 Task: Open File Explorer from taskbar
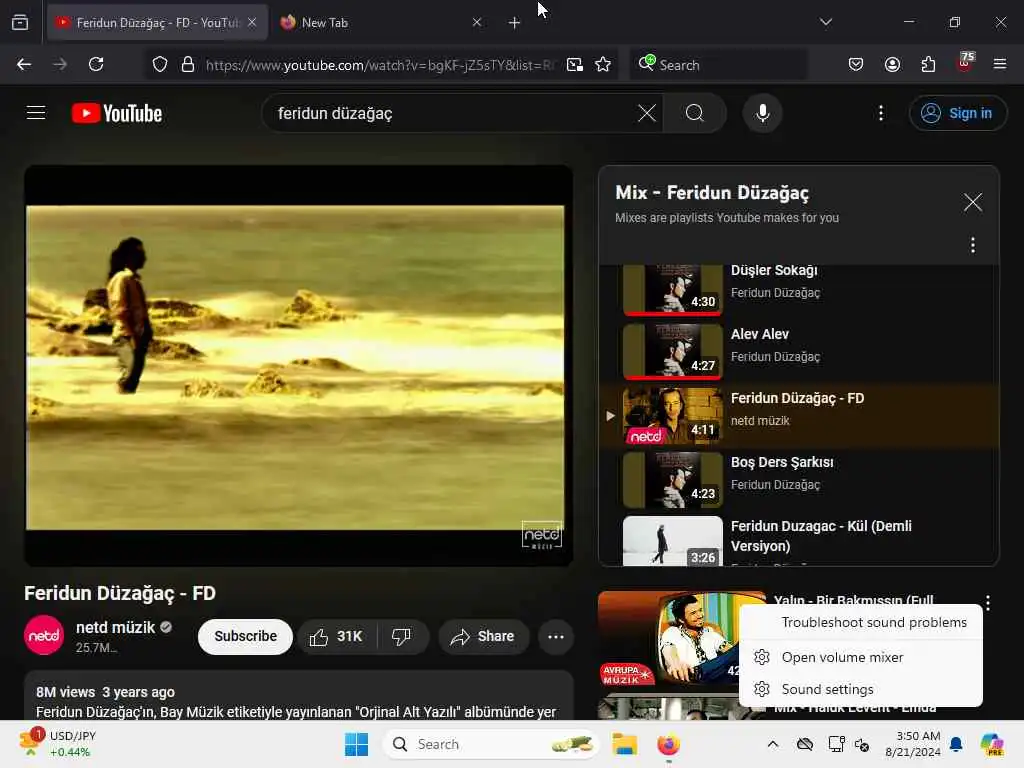pos(624,744)
